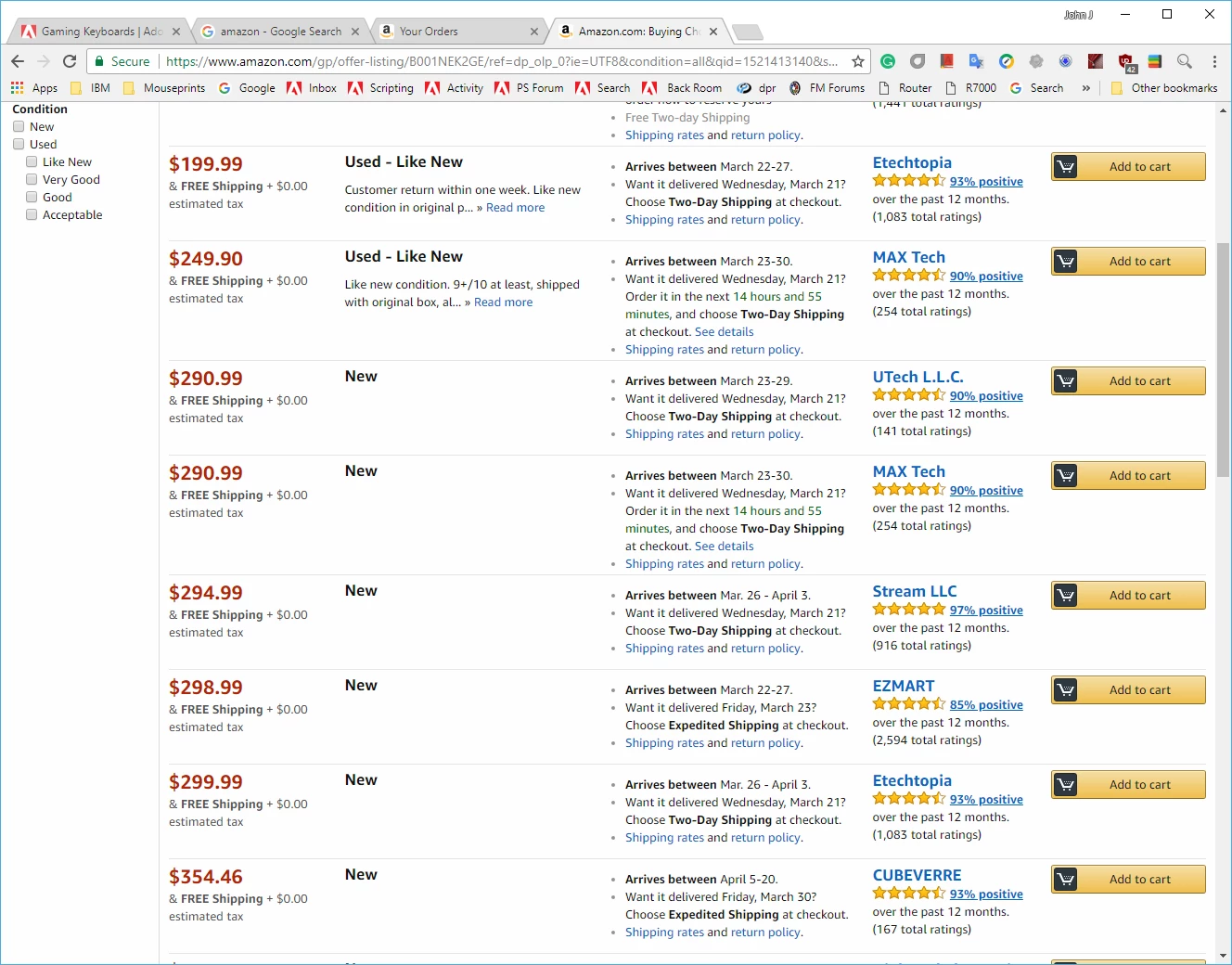Open the EZMART seller link
Screen dimensions: 1232x965
coord(903,687)
